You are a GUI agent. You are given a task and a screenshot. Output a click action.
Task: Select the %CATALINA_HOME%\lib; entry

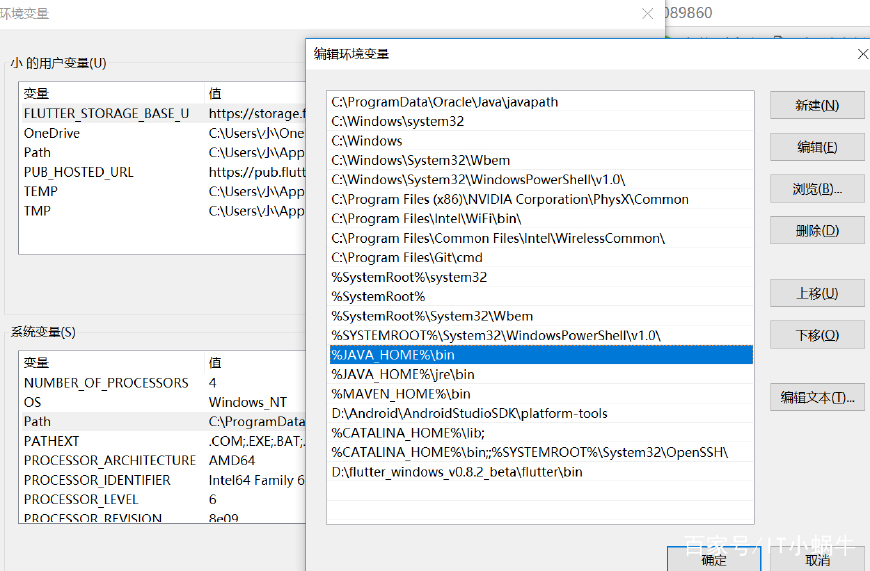tap(541, 433)
